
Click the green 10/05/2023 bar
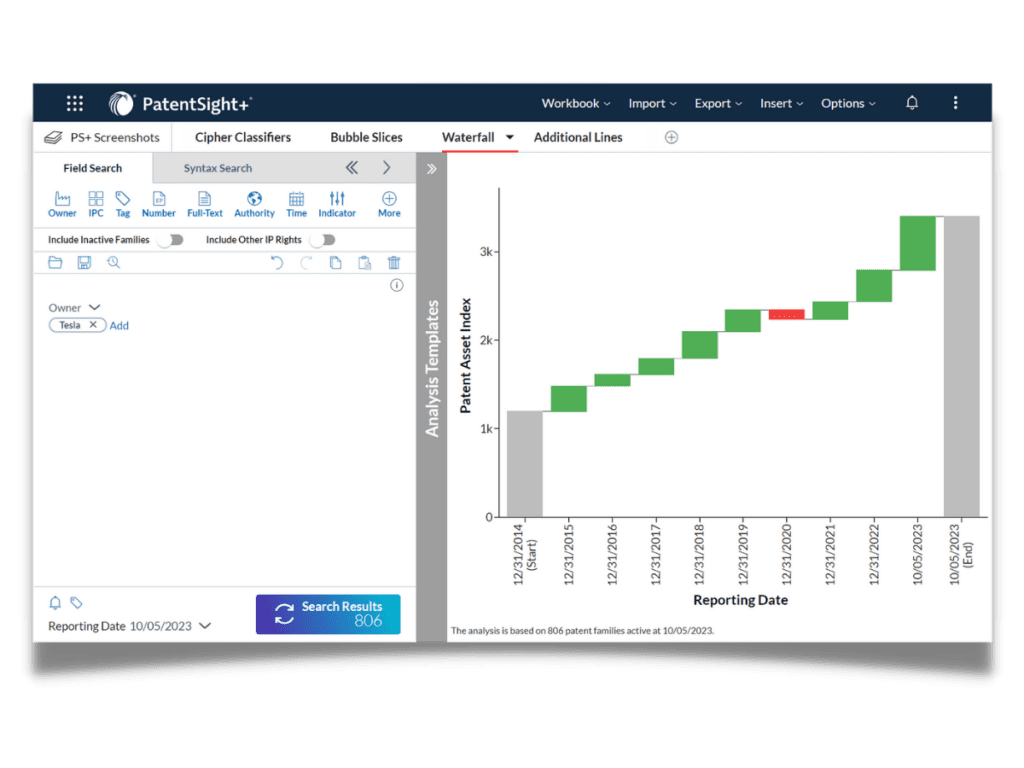tap(918, 243)
